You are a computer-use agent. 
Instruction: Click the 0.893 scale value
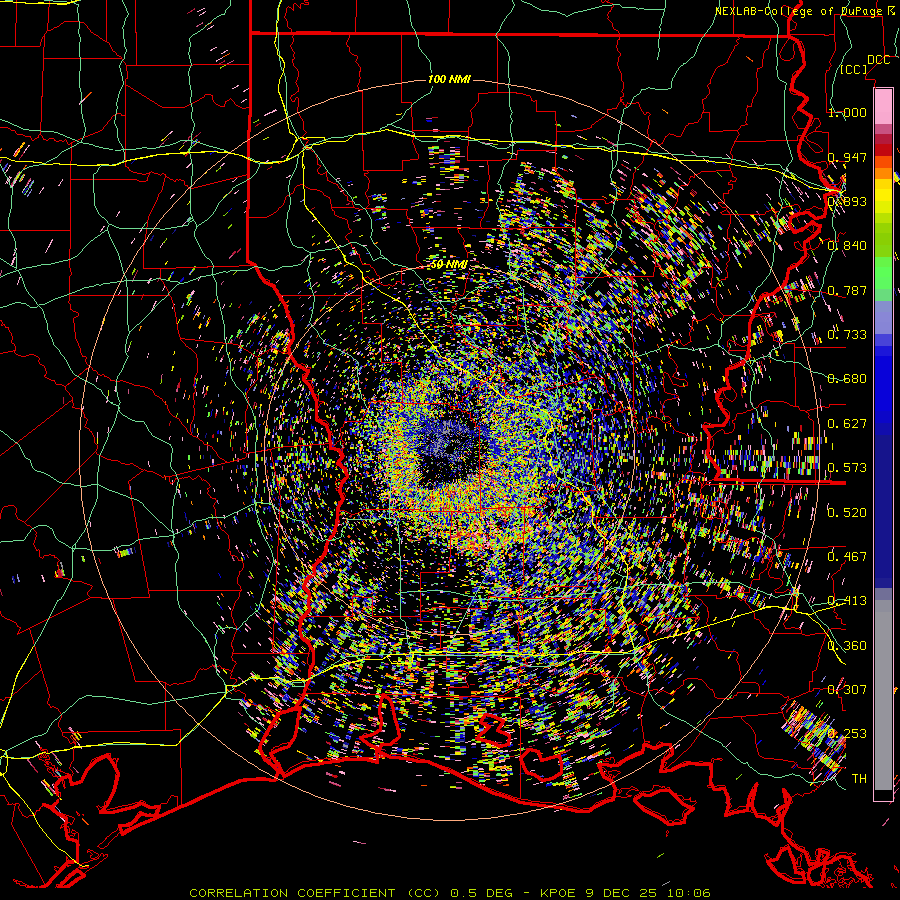(847, 201)
